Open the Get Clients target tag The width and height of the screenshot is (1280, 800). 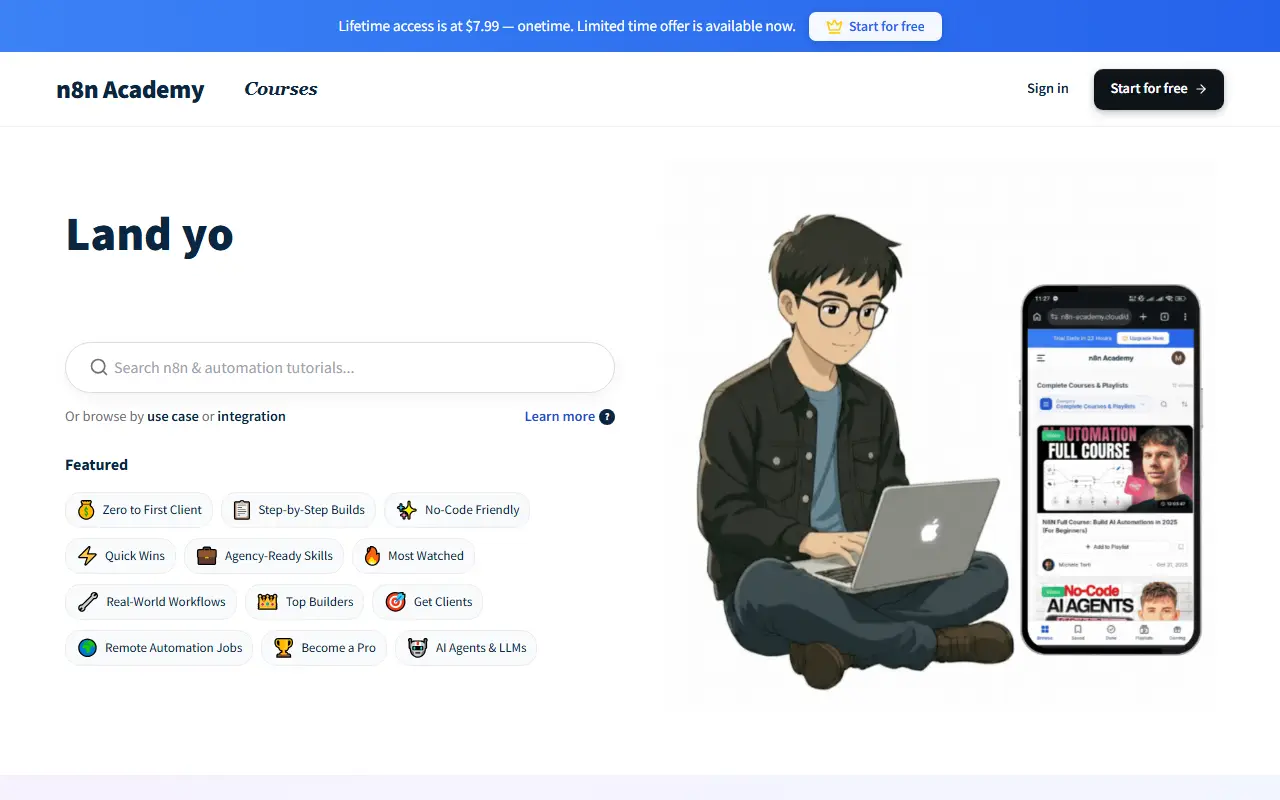tap(428, 602)
